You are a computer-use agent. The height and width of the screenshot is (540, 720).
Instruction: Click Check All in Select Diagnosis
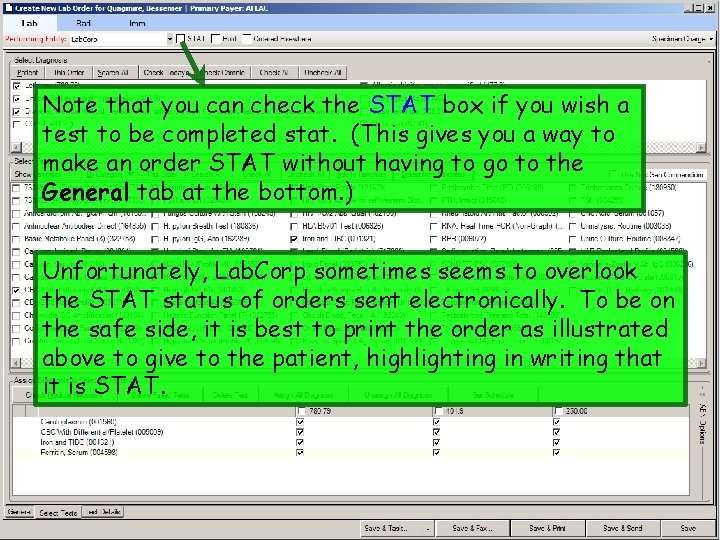pyautogui.click(x=274, y=73)
